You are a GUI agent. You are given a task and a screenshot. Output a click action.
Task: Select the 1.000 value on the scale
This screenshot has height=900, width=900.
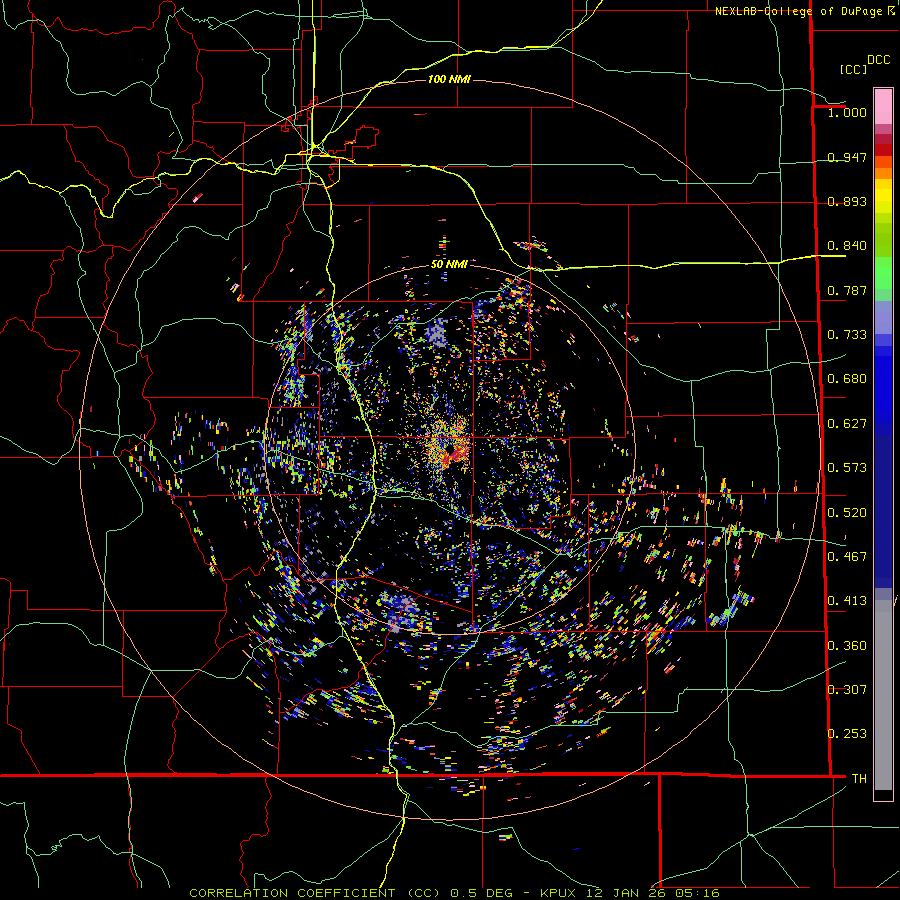(847, 112)
